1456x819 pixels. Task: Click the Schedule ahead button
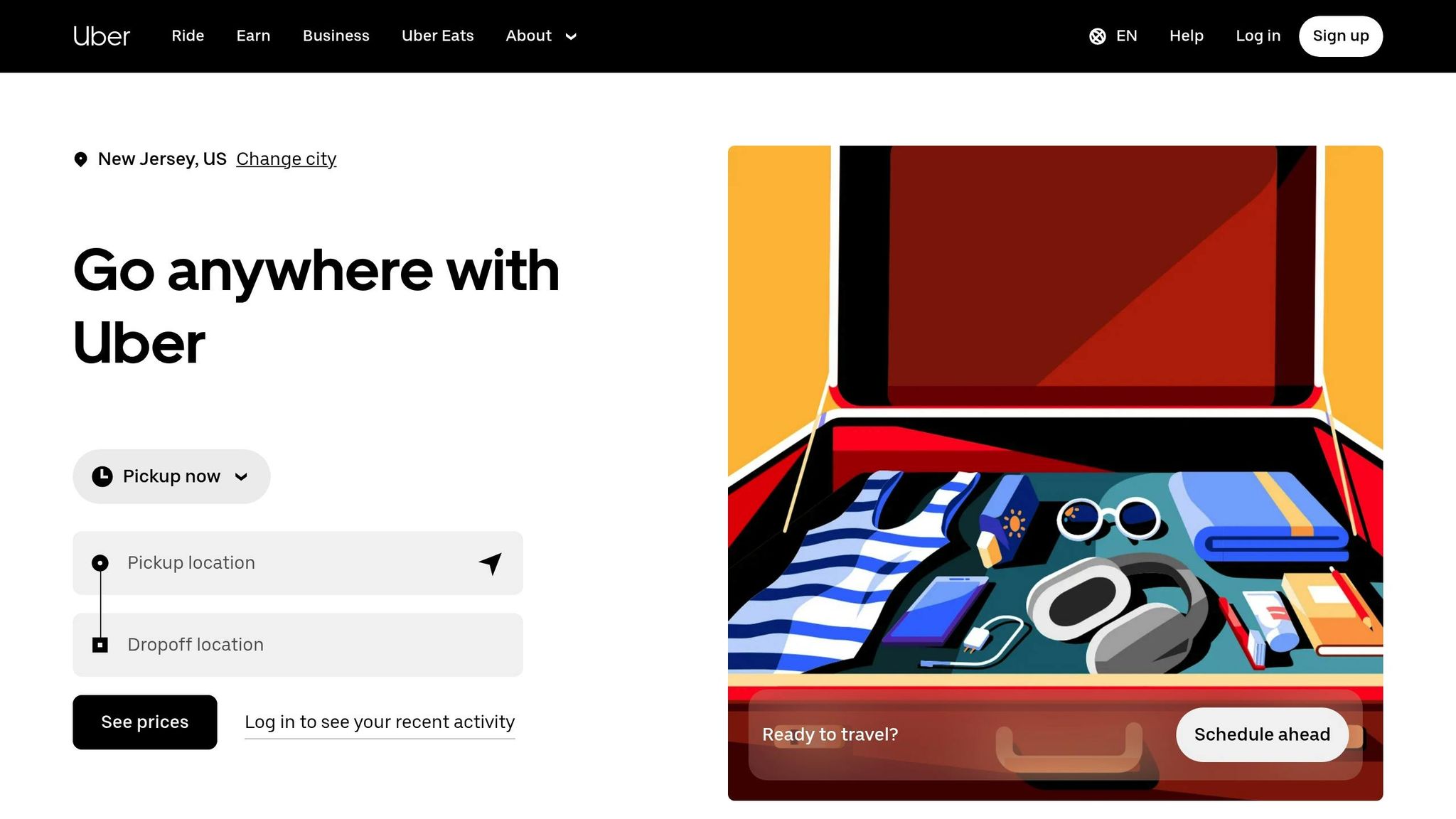(x=1262, y=734)
